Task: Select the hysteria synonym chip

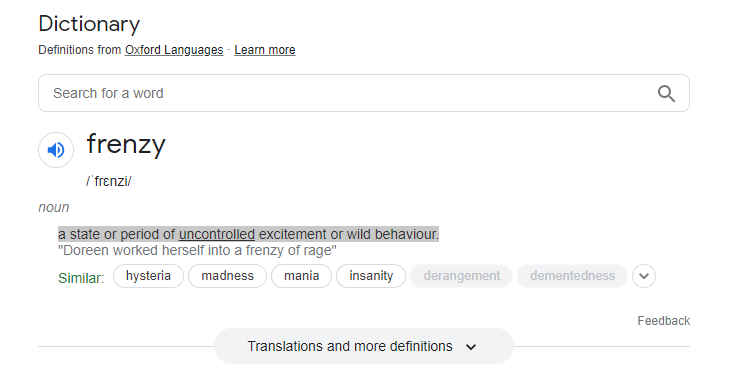Action: coord(148,276)
